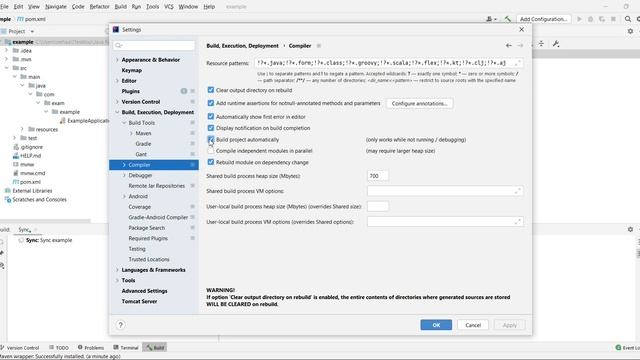Enable Compile independent modules in parallel
The height and width of the screenshot is (360, 640).
211,151
